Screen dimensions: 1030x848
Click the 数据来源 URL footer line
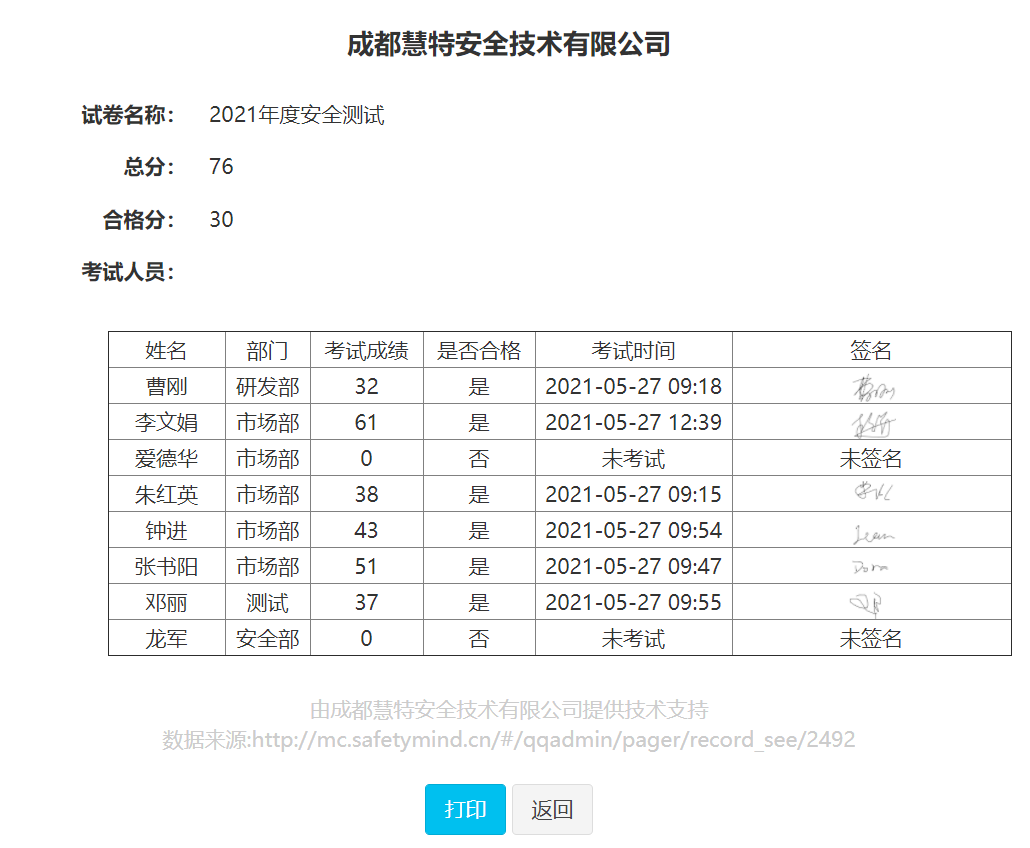[x=509, y=740]
